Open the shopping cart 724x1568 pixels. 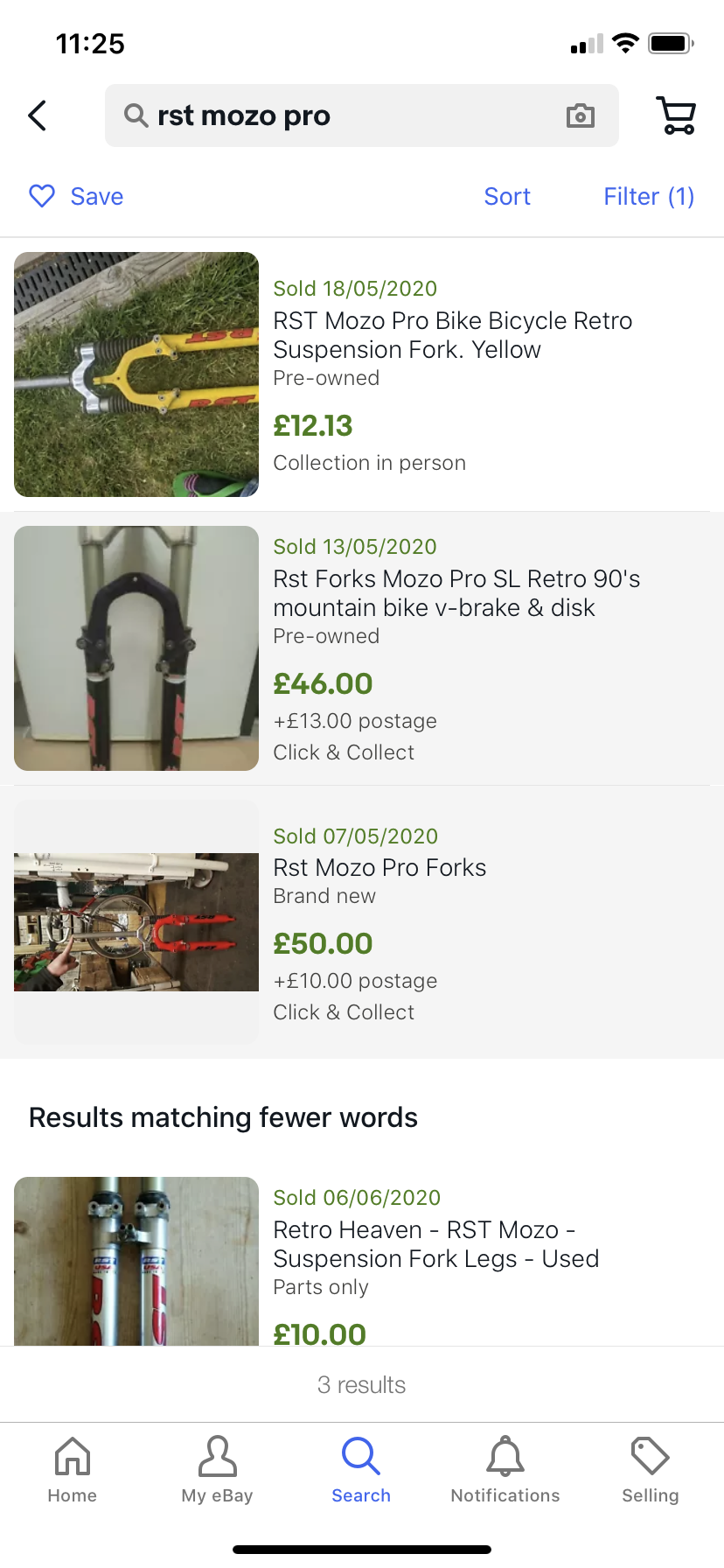pos(675,115)
